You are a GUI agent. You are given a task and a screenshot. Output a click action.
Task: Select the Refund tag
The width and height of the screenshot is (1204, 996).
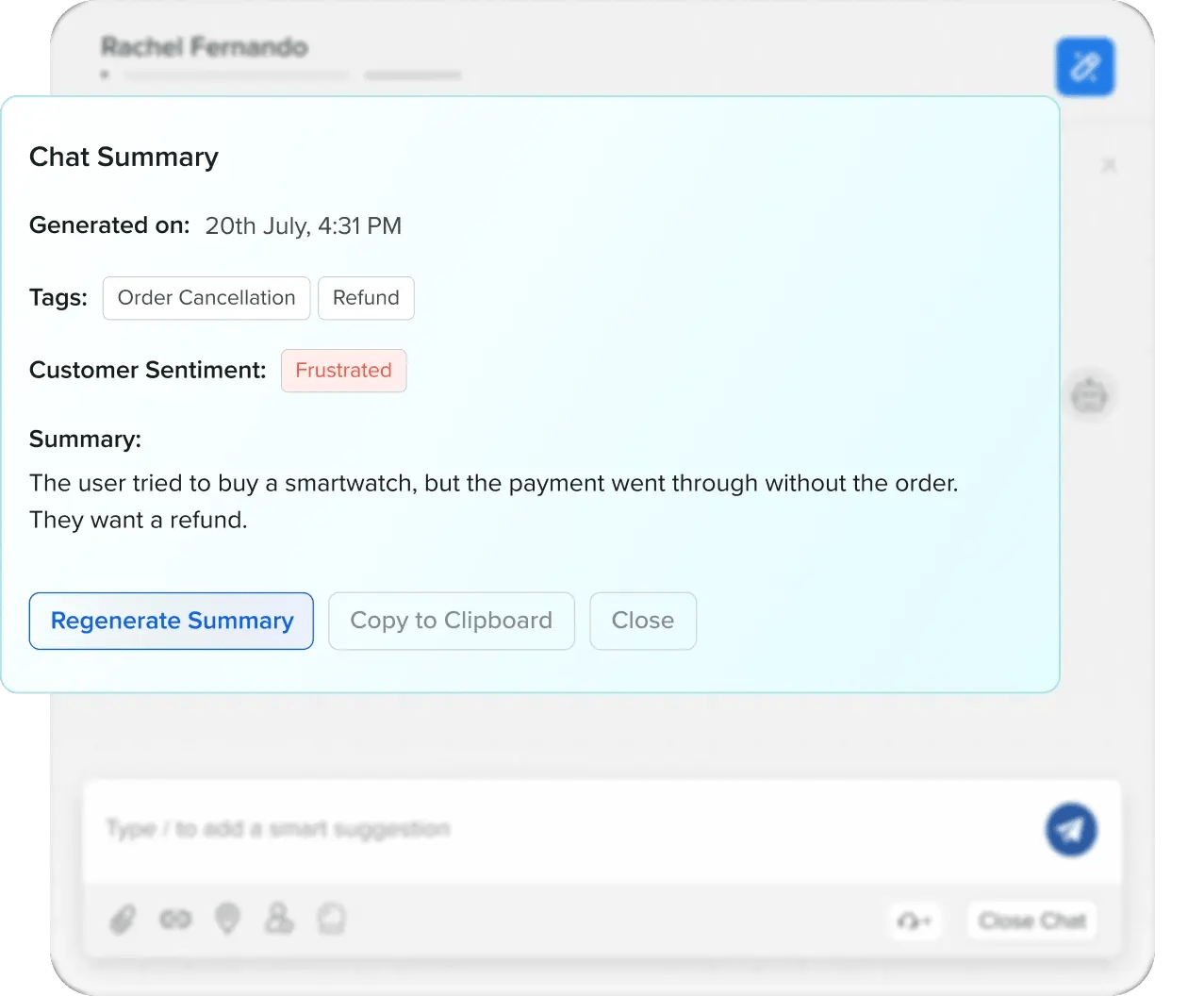point(366,298)
